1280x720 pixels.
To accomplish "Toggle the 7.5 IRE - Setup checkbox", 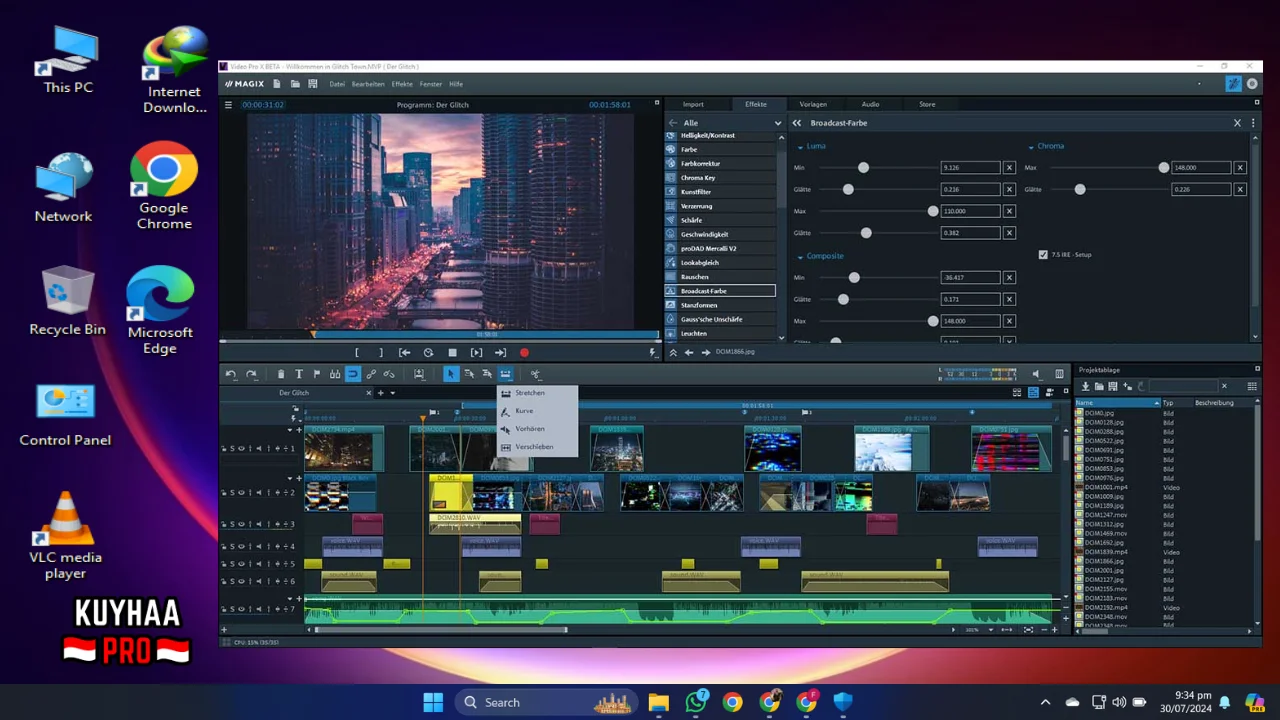I will pyautogui.click(x=1043, y=255).
